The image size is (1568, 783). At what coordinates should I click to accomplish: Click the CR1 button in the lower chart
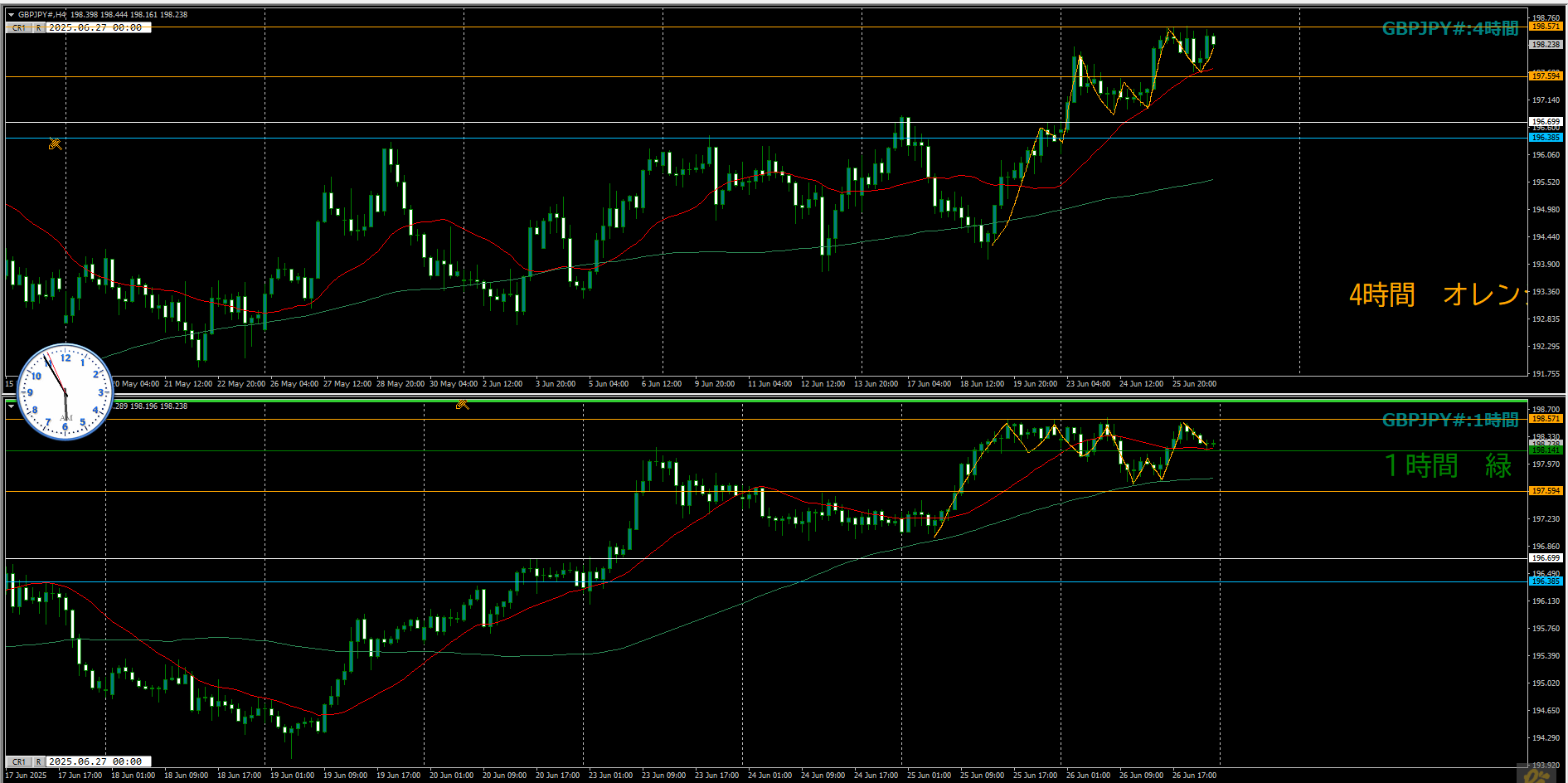18,761
